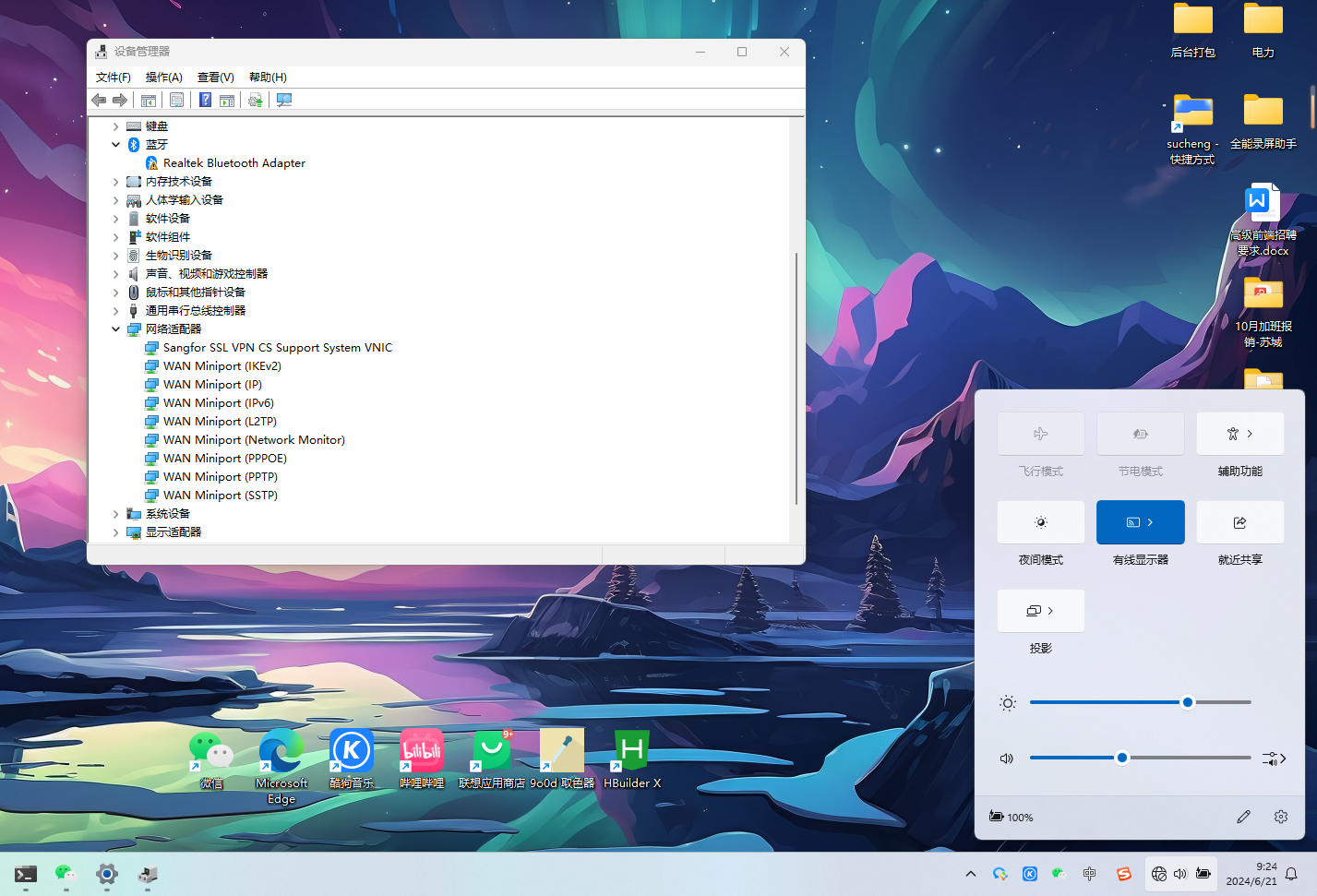This screenshot has height=896, width=1317.
Task: Expand the 软件设备 category
Action: click(x=115, y=219)
